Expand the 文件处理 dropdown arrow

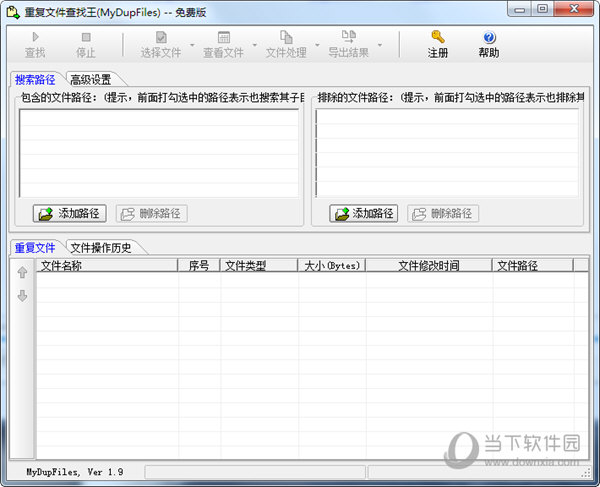click(317, 45)
